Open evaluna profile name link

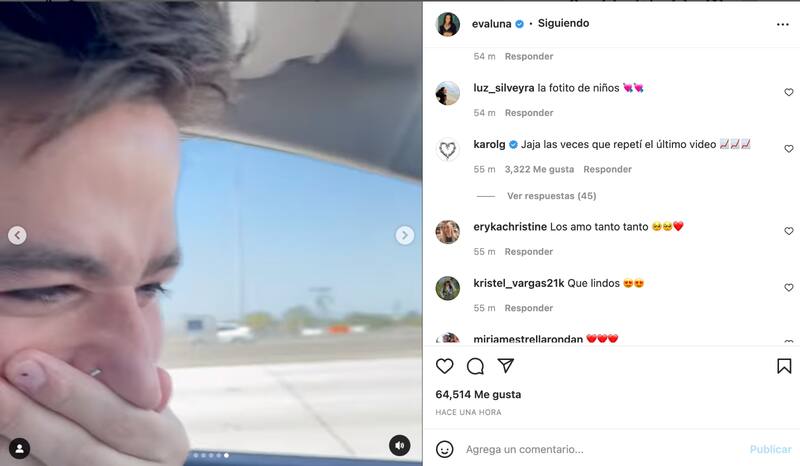click(x=491, y=24)
